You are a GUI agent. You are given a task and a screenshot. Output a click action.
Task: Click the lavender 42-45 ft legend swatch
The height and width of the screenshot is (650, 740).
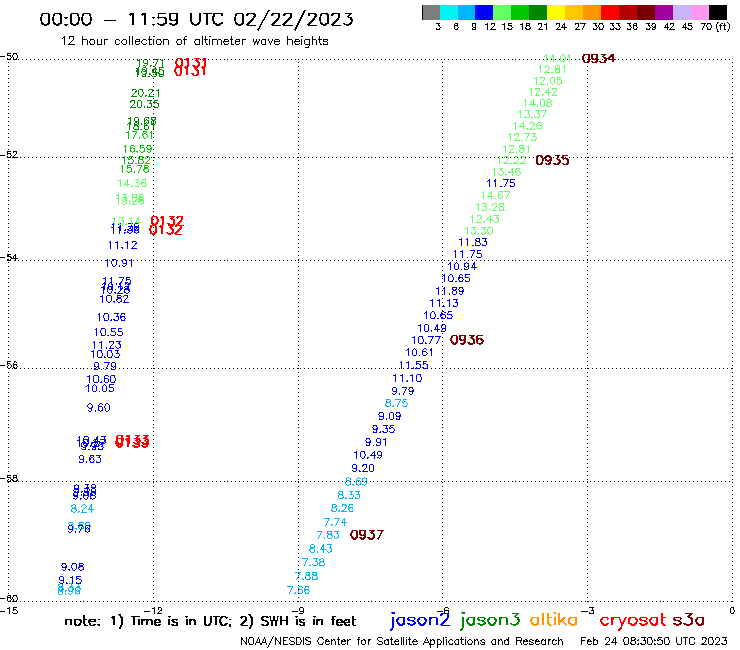tap(681, 12)
